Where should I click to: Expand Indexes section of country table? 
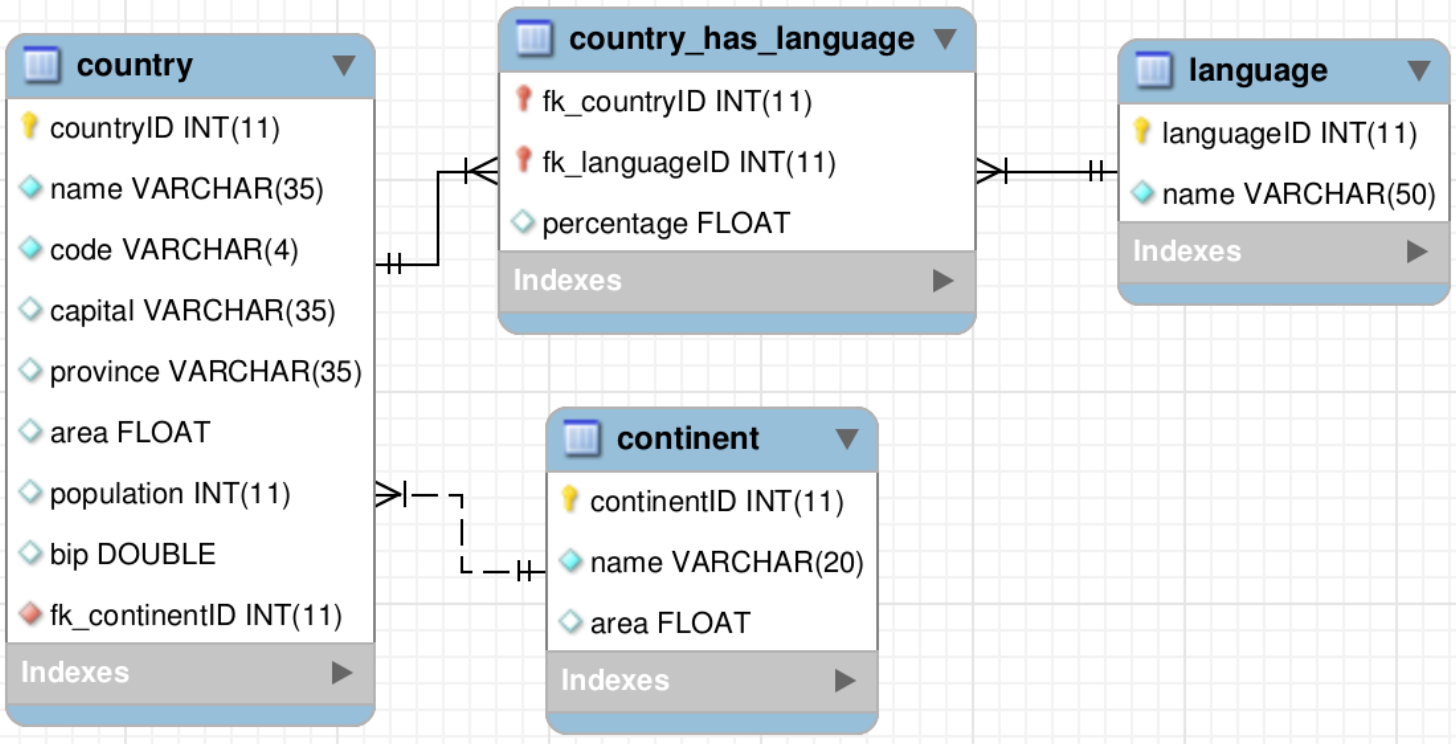click(342, 672)
